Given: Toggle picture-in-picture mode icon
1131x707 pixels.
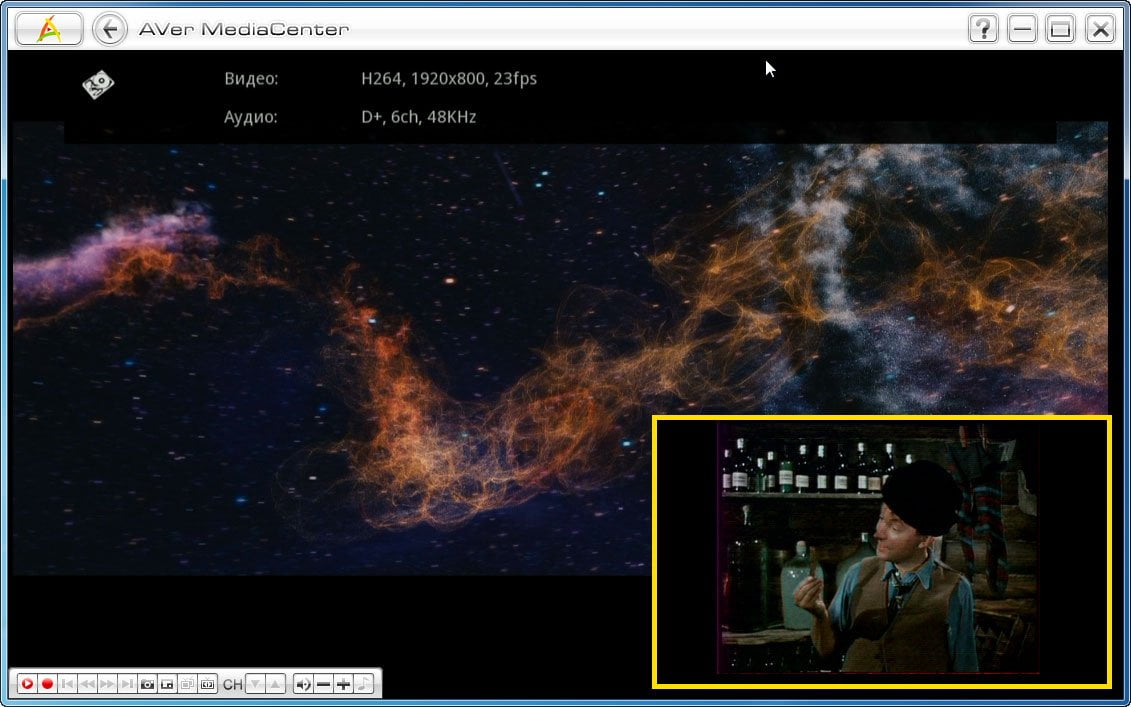Looking at the screenshot, I should coord(167,683).
